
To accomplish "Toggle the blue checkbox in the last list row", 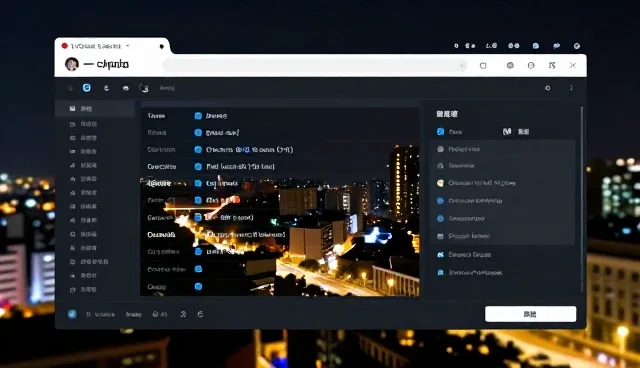I will [198, 286].
